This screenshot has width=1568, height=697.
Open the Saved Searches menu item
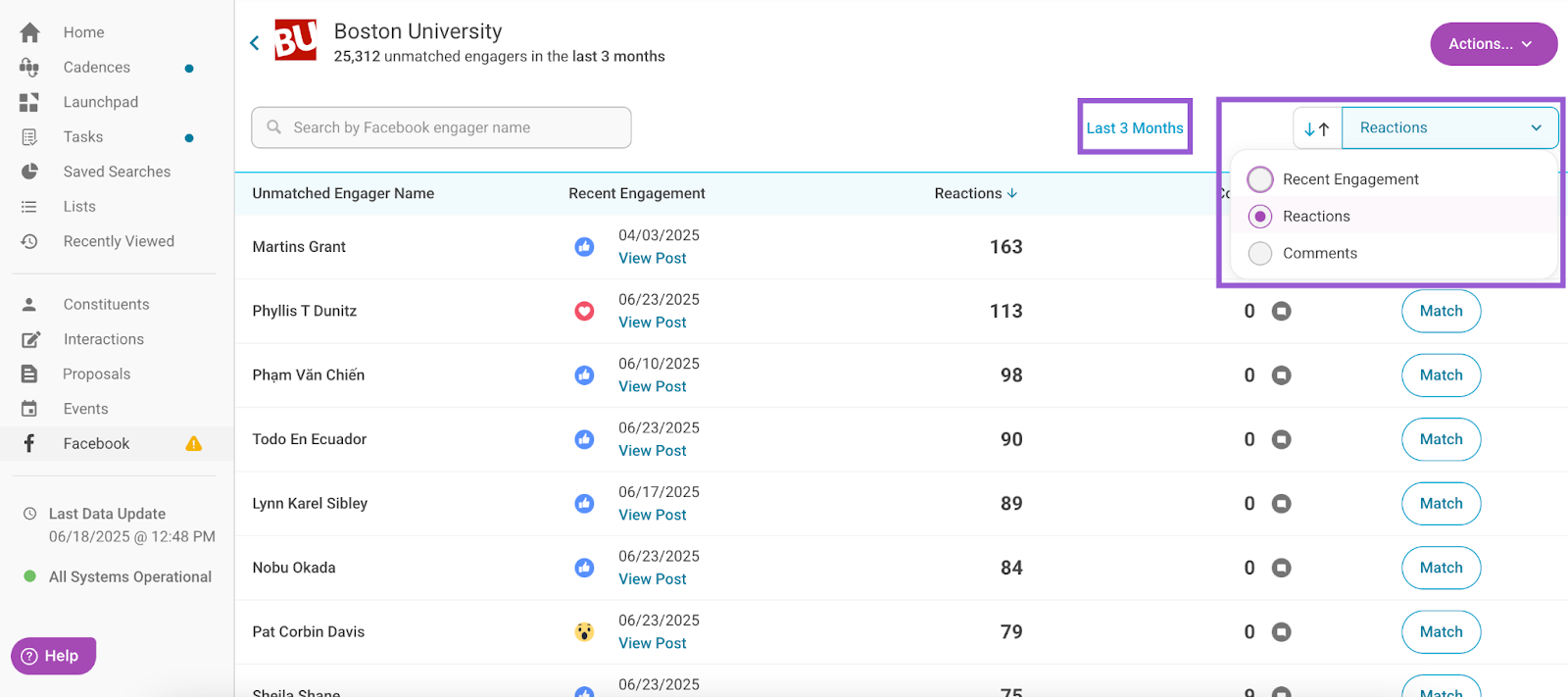(x=117, y=172)
